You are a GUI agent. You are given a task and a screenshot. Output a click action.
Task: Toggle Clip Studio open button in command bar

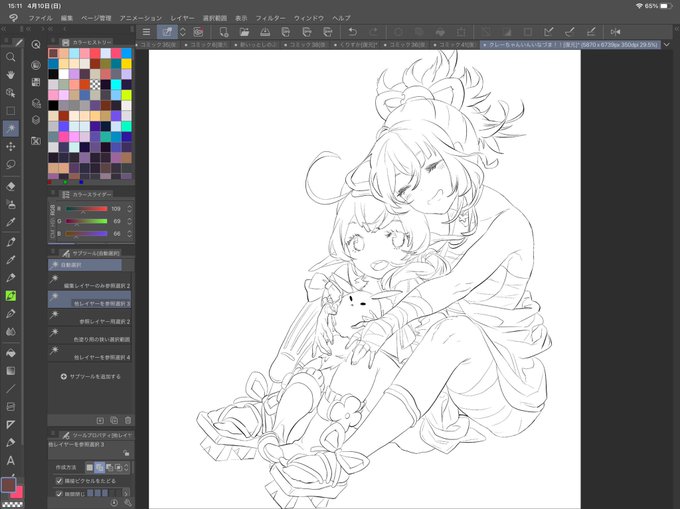167,32
